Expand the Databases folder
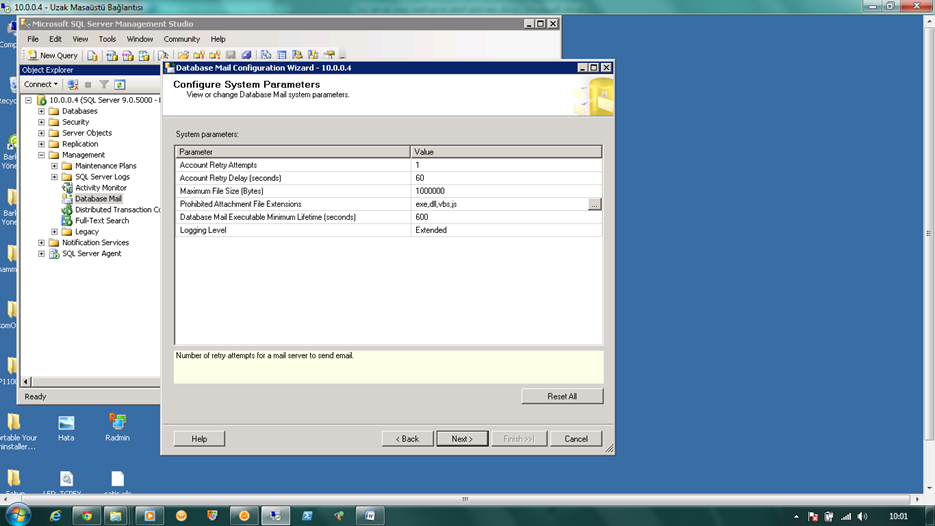 (41, 112)
